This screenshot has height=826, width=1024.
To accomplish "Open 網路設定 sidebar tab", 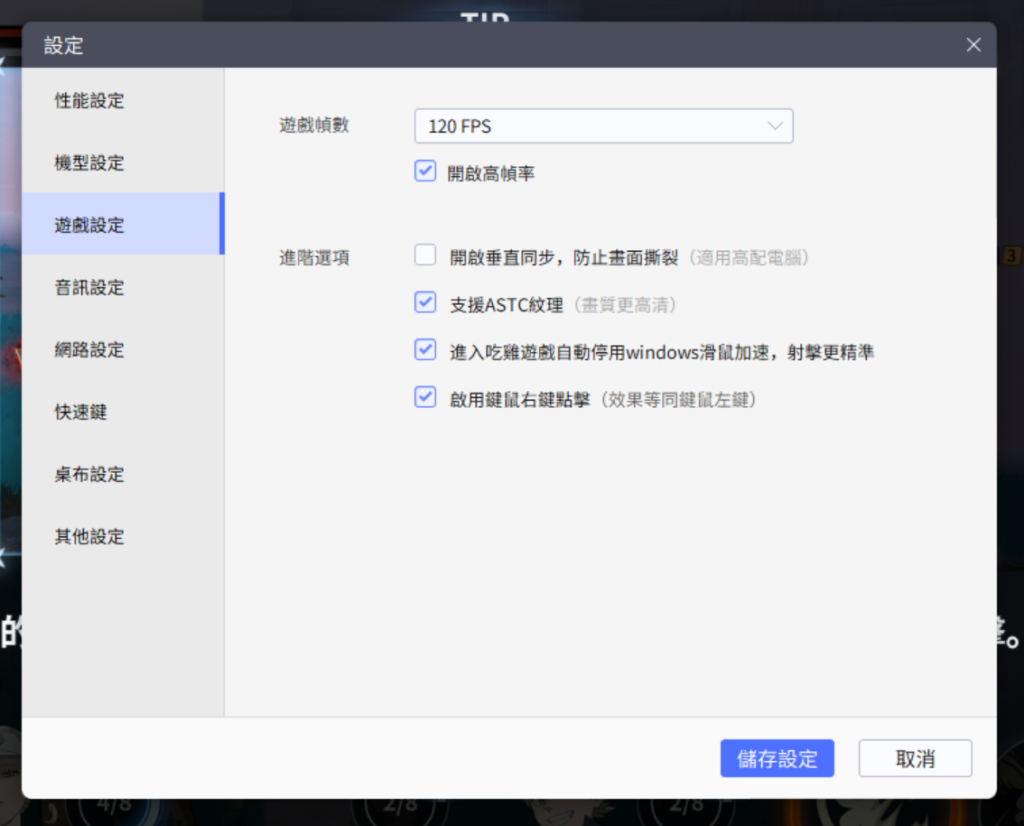I will click(123, 350).
